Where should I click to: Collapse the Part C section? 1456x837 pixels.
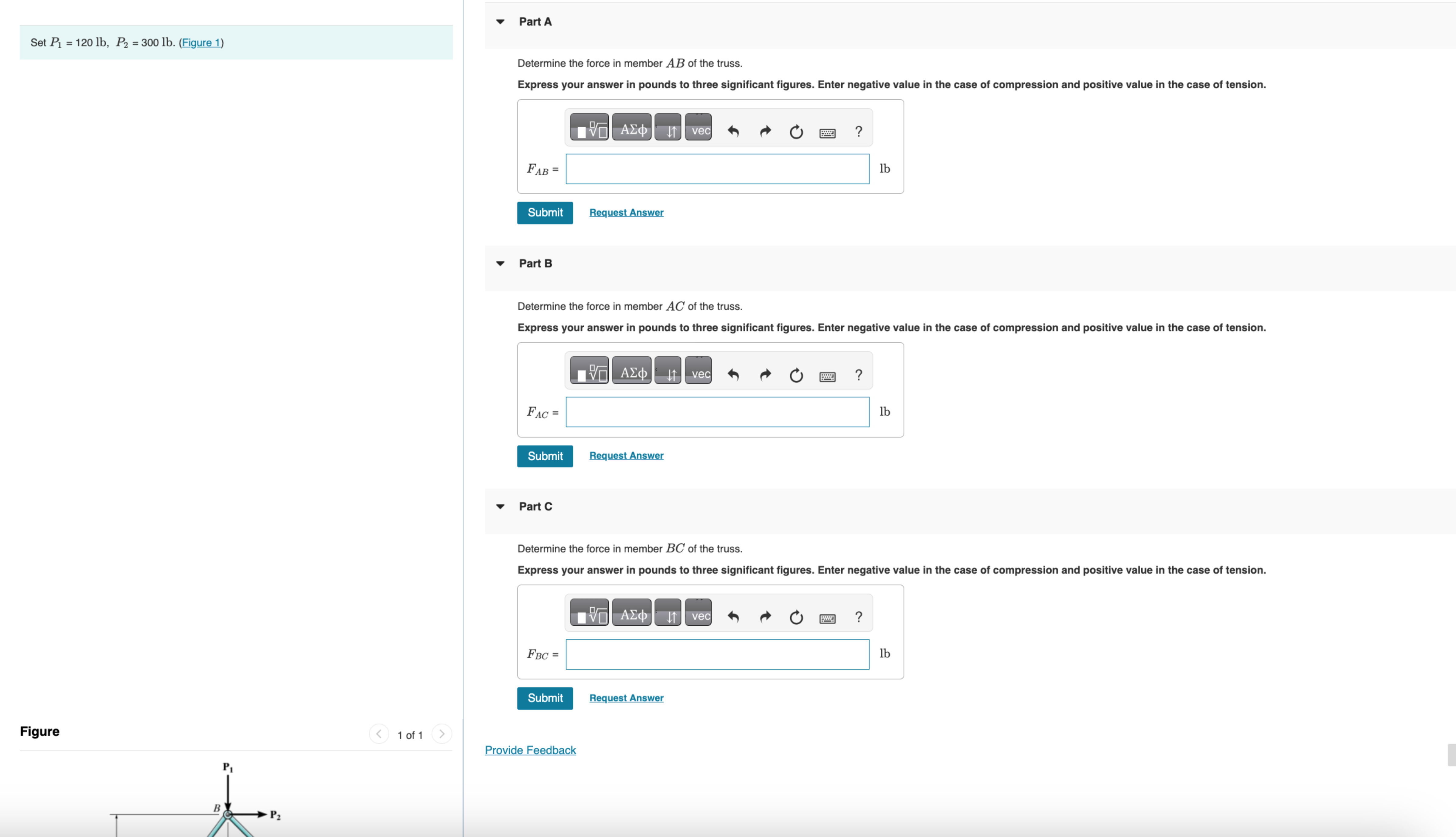[x=500, y=506]
